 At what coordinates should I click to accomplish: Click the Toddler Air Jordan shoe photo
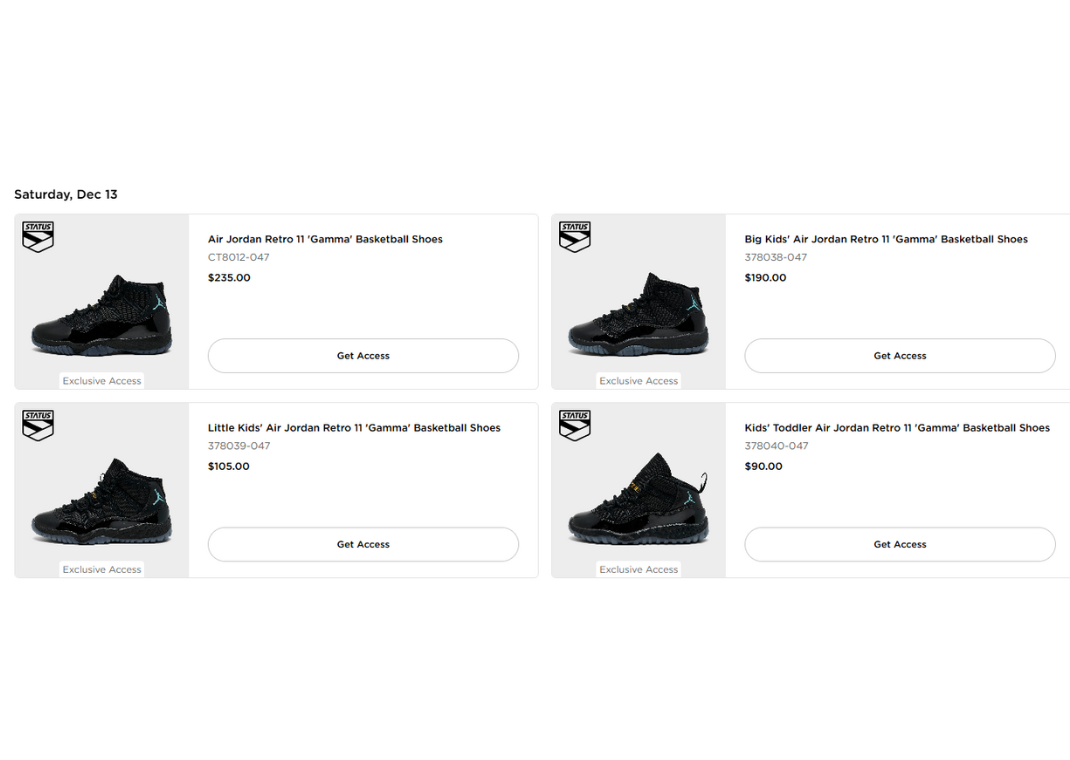pyautogui.click(x=638, y=500)
